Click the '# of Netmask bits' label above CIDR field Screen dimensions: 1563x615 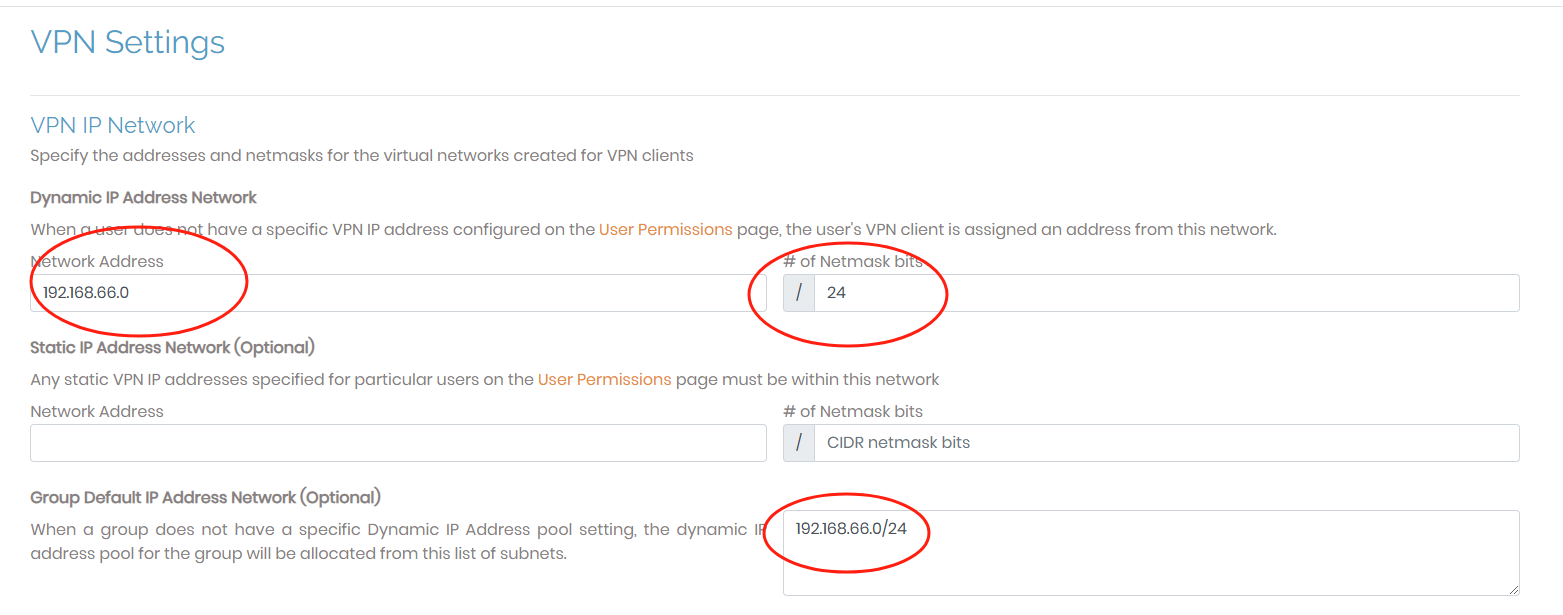[853, 411]
